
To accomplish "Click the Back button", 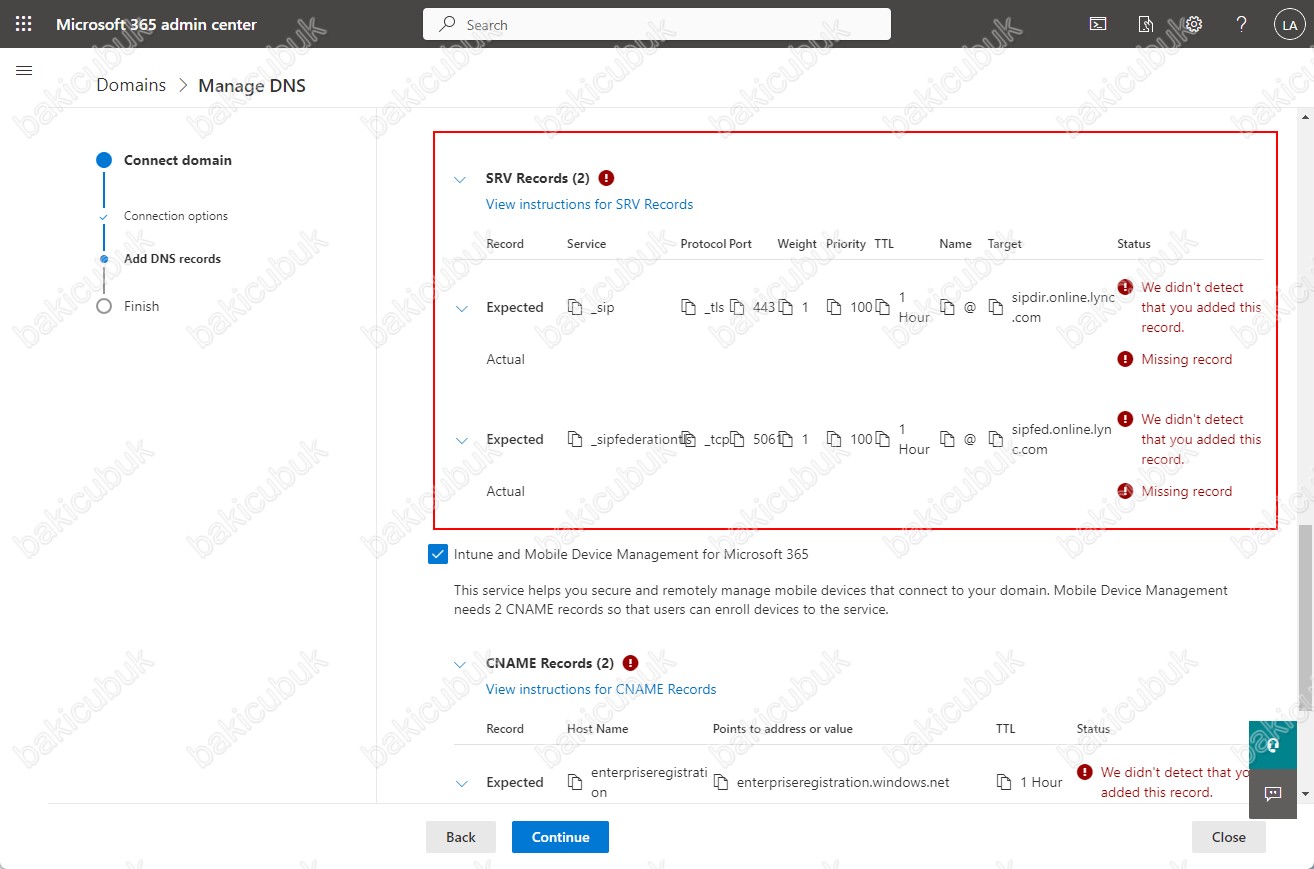I will coord(461,837).
